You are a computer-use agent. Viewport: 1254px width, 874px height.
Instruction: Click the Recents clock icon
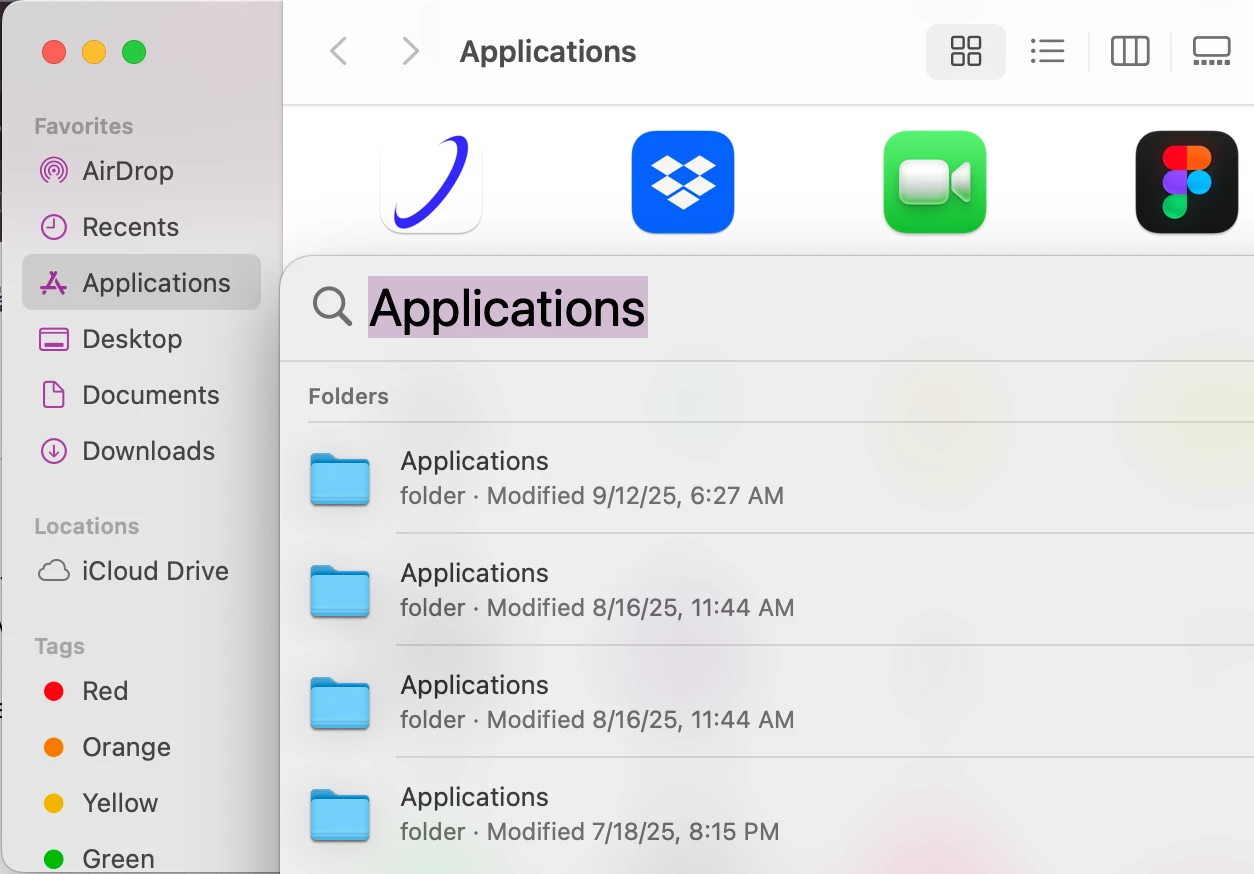(x=53, y=227)
